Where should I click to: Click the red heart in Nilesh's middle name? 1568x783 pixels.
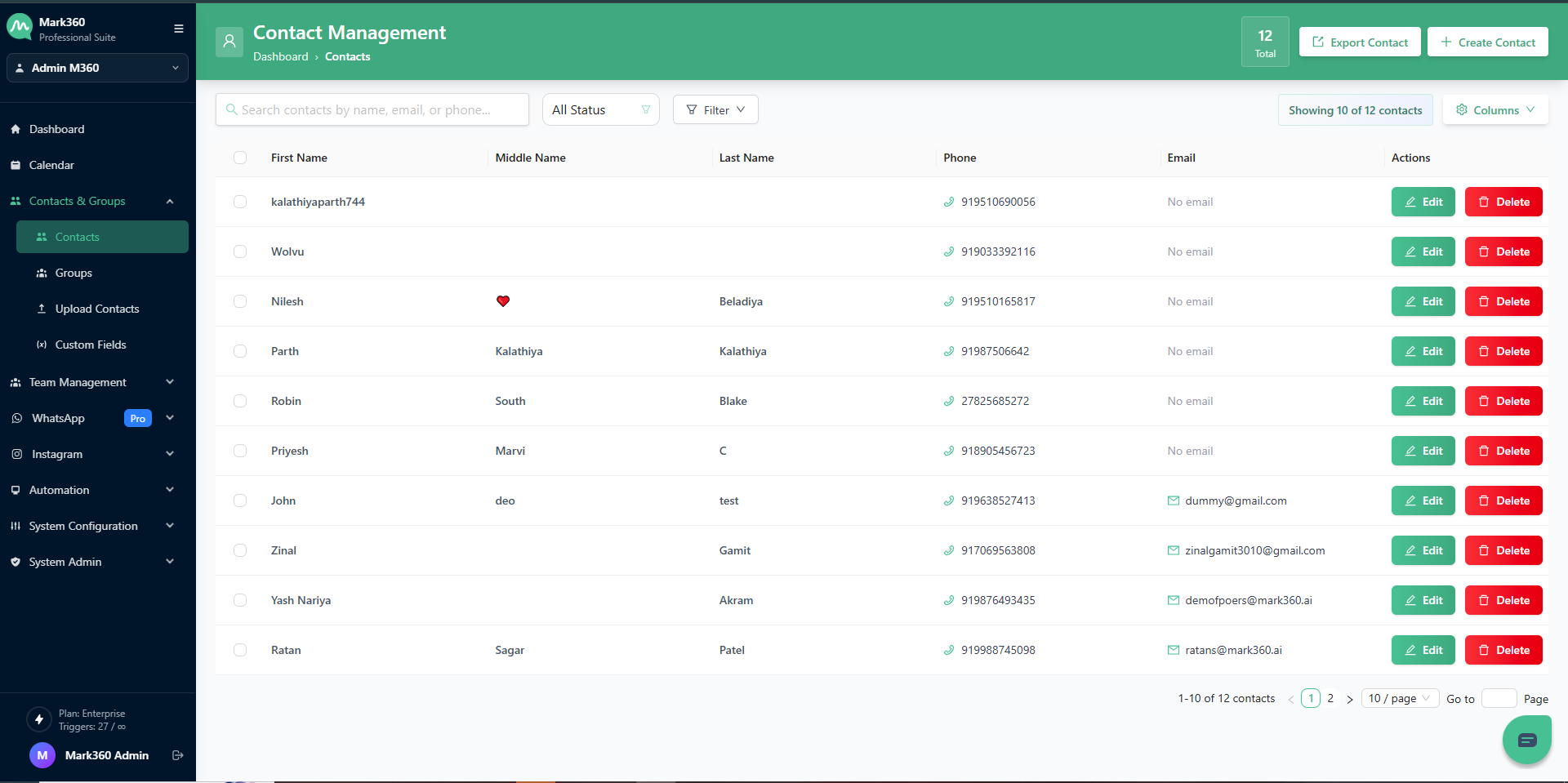503,301
